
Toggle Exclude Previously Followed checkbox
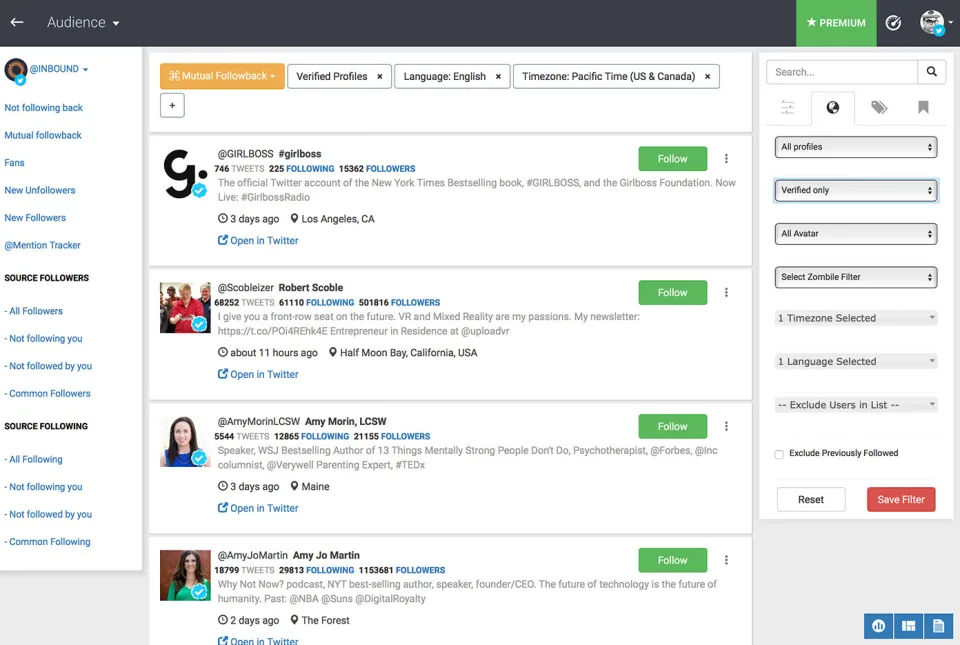point(779,454)
